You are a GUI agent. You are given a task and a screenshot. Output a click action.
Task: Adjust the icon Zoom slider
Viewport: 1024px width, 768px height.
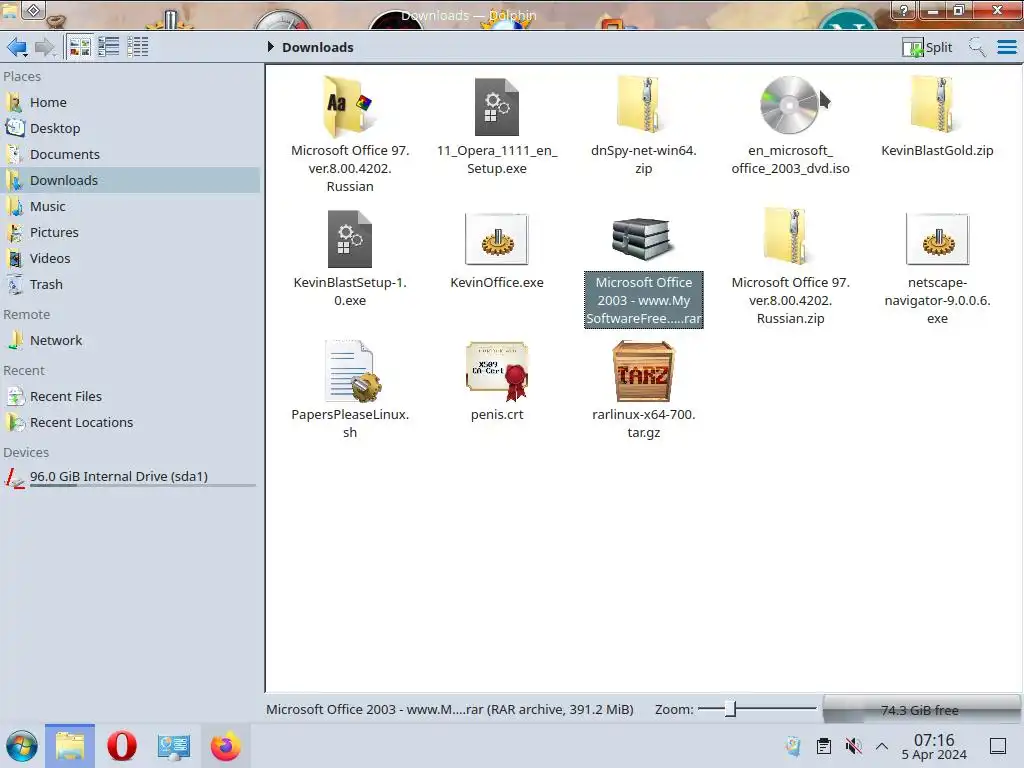[731, 709]
